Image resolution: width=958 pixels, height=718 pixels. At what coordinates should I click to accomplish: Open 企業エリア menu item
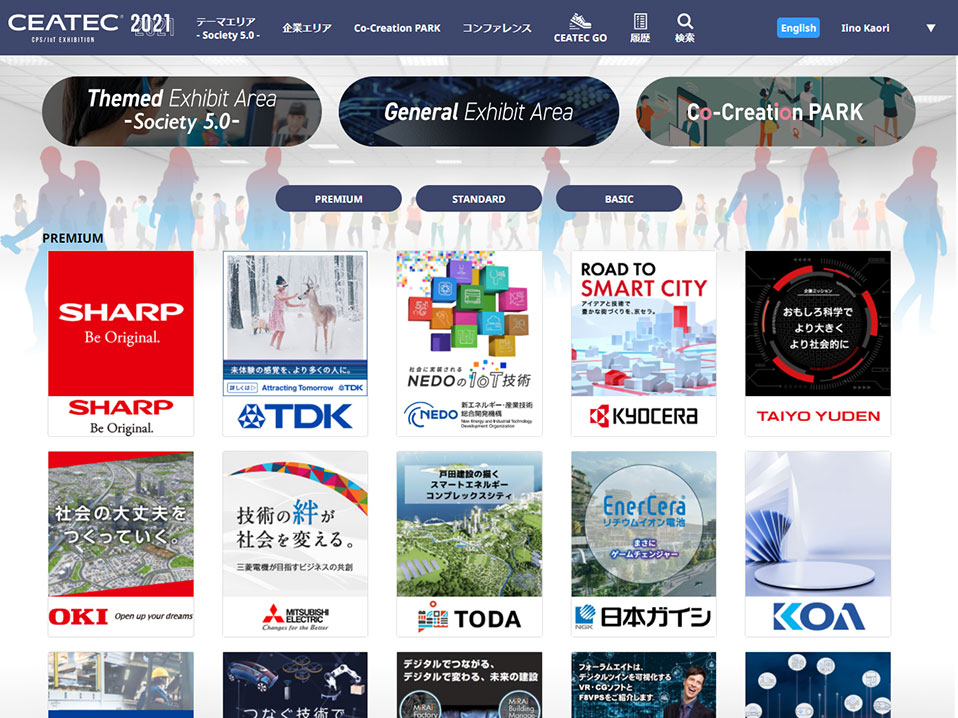[307, 28]
